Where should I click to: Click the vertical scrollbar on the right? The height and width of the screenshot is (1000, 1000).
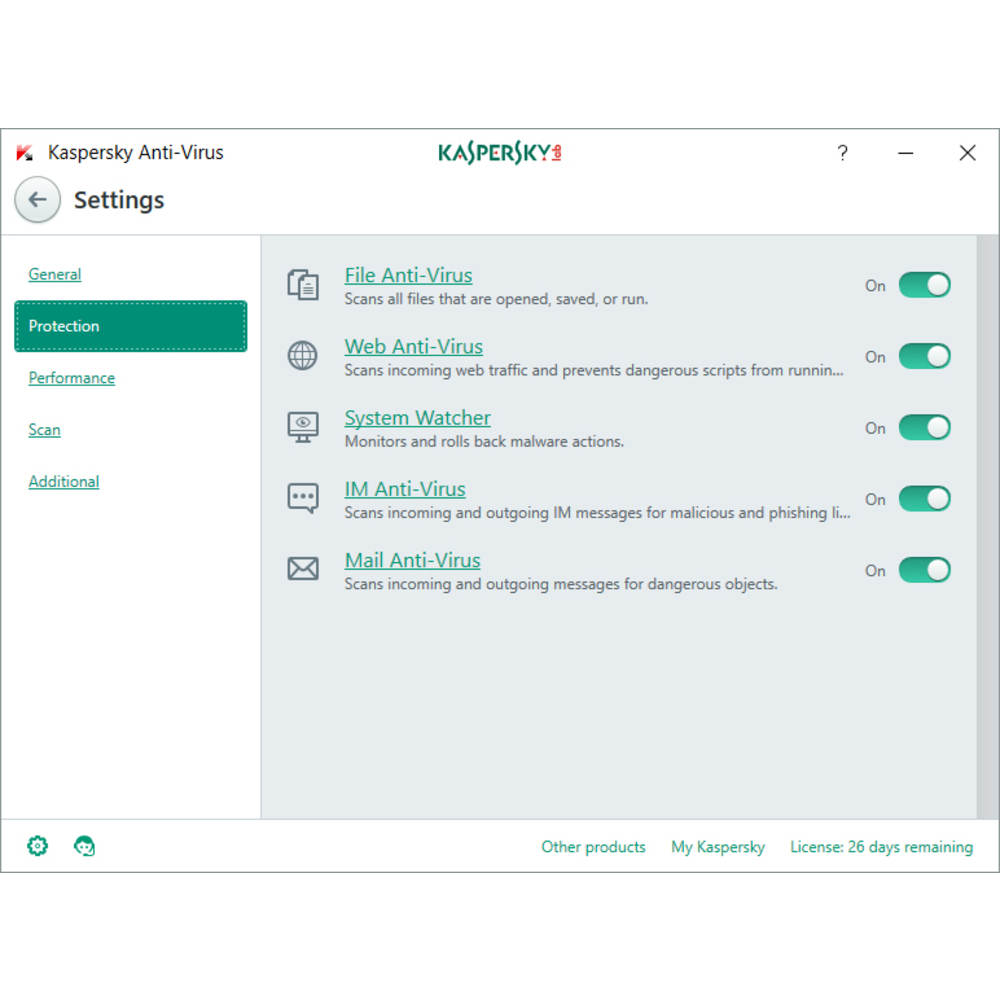click(x=987, y=527)
